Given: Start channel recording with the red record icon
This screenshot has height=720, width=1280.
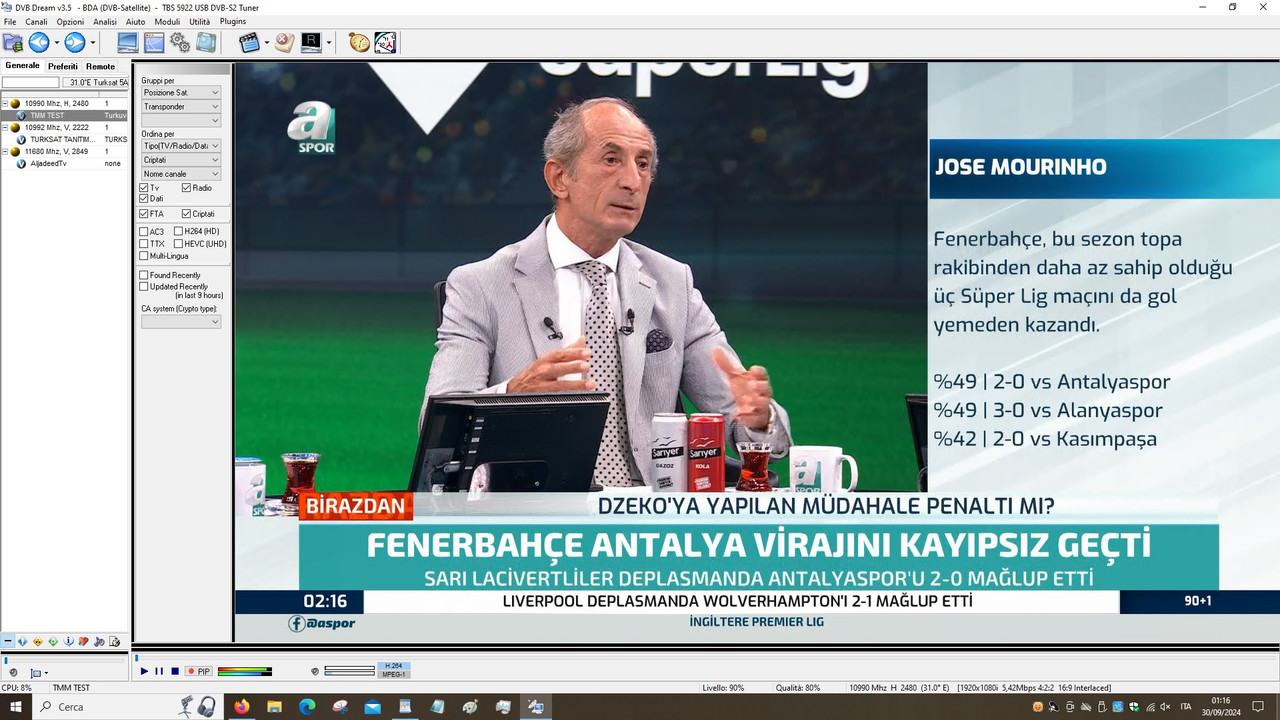Looking at the screenshot, I should pos(192,671).
